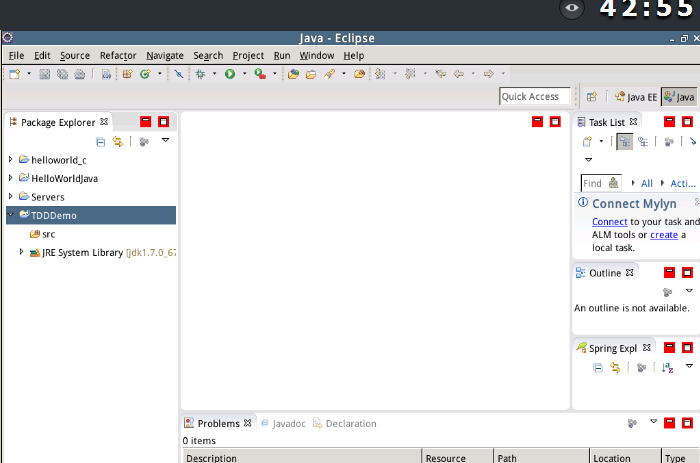700x463 pixels.
Task: Expand the Servers project node
Action: (11, 196)
